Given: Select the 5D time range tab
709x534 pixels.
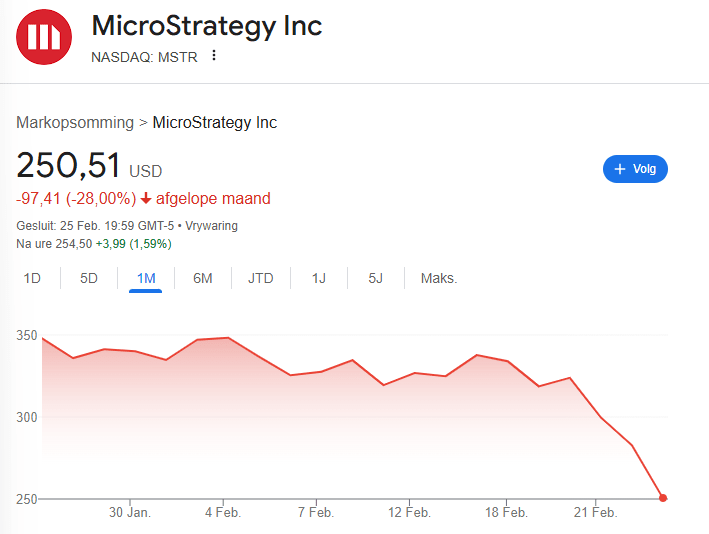Looking at the screenshot, I should point(89,278).
